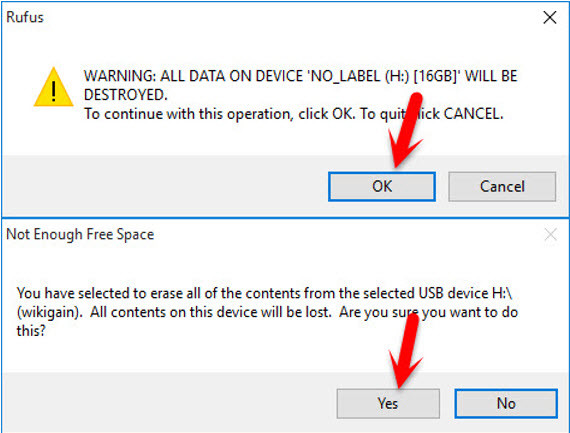Click the yellow warning triangle icon

click(53, 87)
